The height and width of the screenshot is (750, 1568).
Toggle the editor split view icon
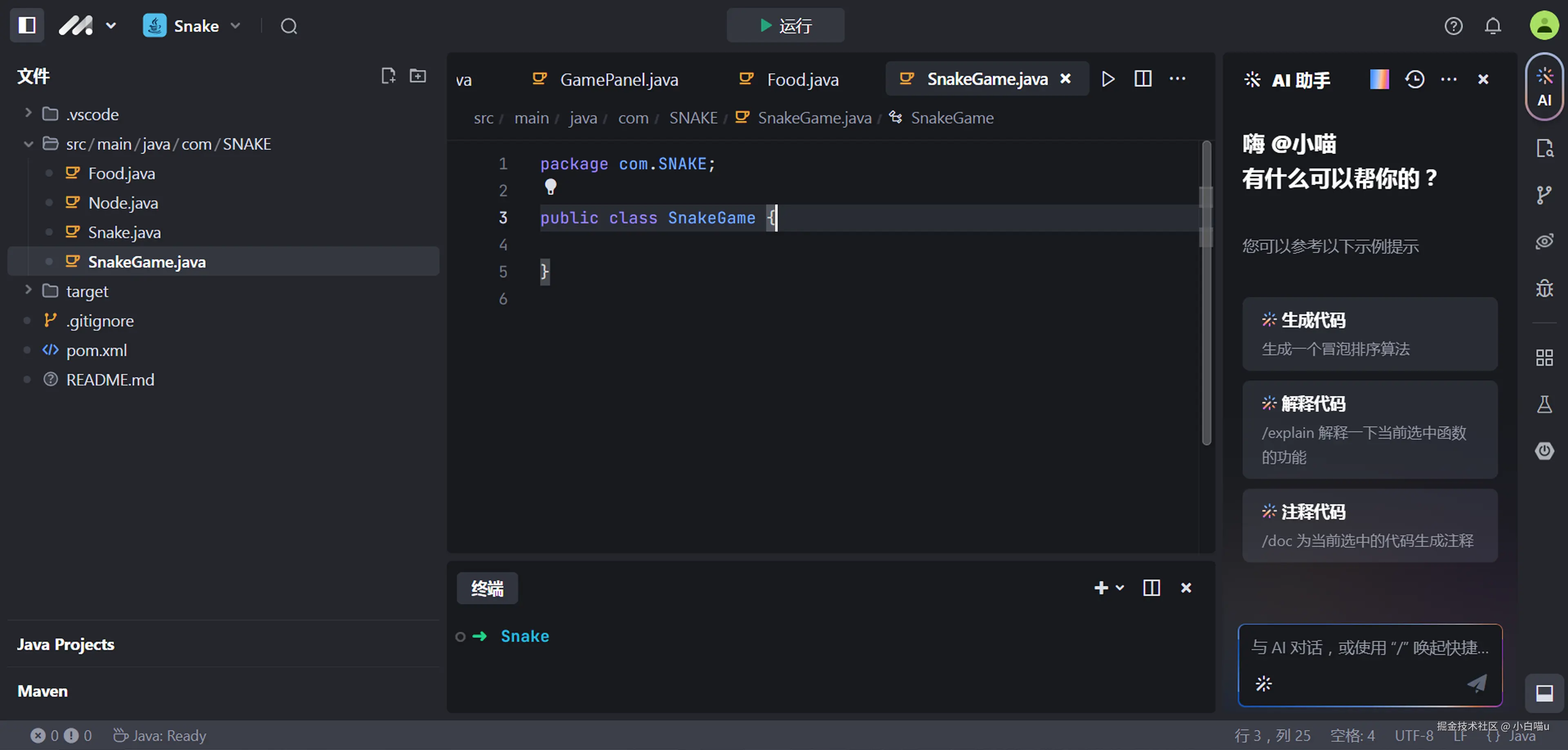(1143, 78)
